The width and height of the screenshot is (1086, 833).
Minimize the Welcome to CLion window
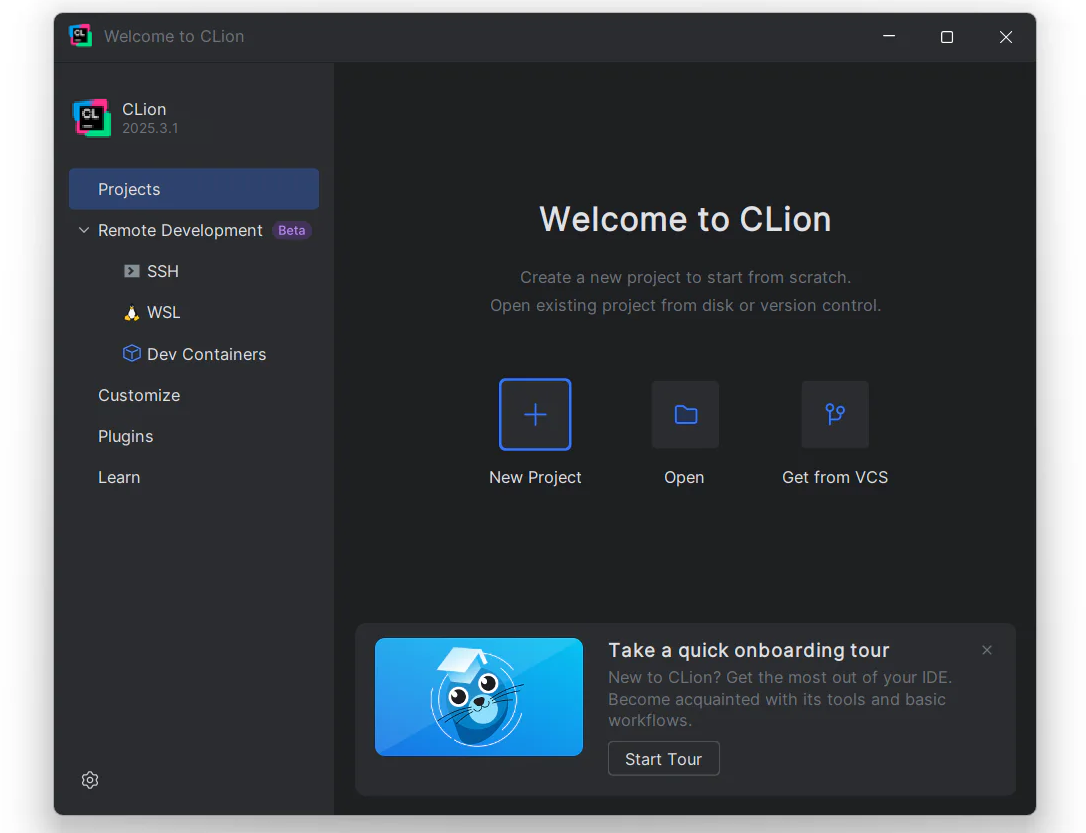tap(889, 36)
